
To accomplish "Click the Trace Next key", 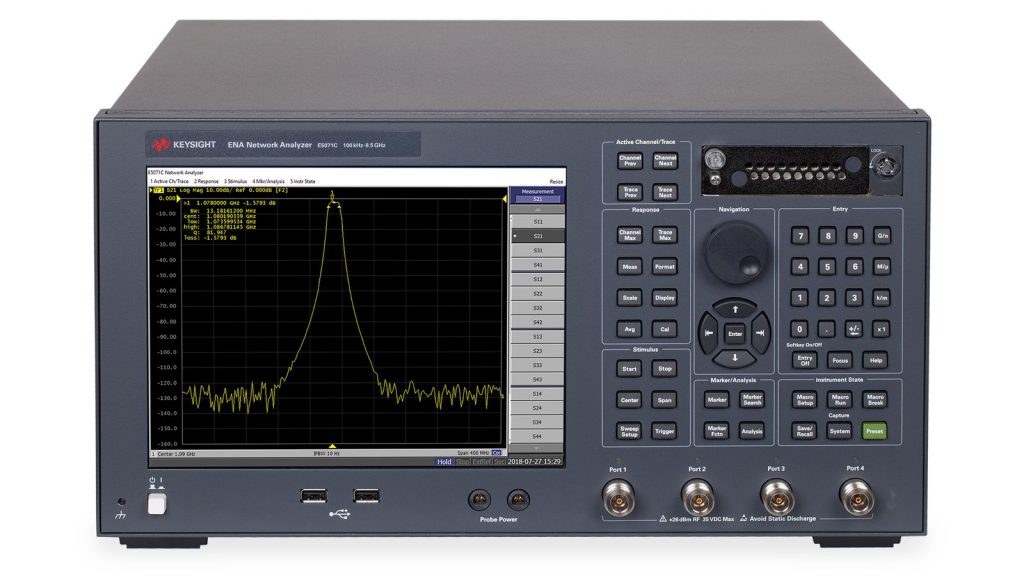I will coord(665,192).
